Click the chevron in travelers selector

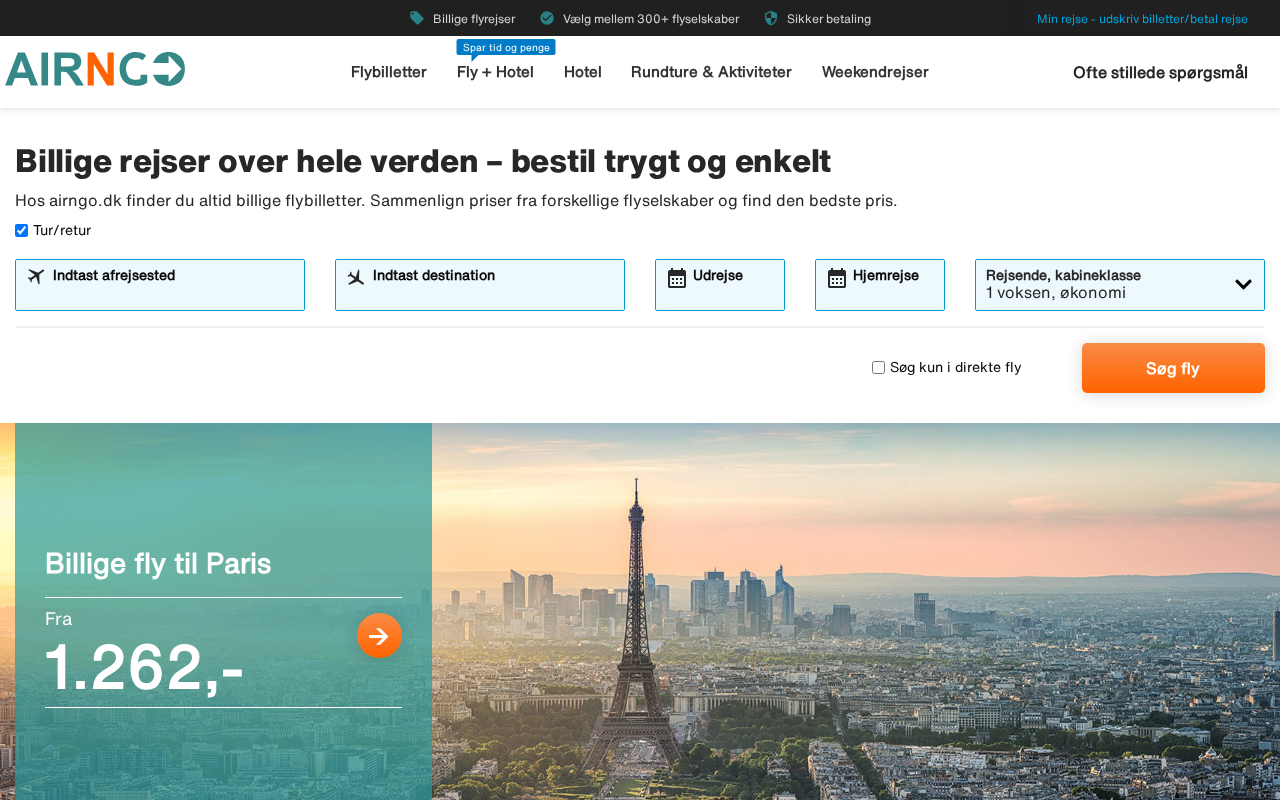tap(1243, 284)
